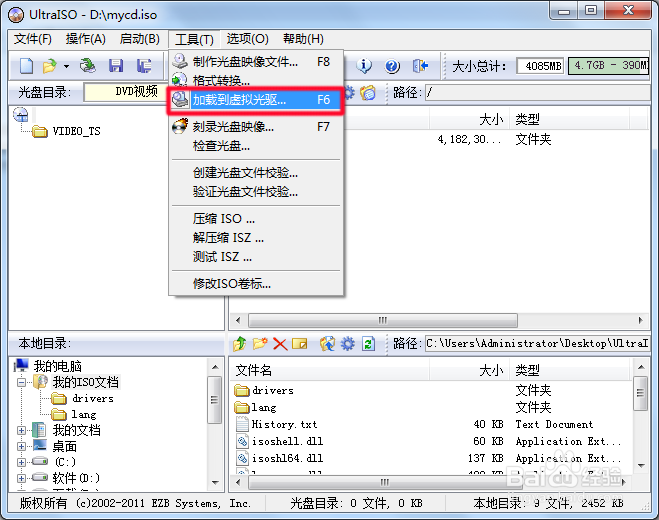This screenshot has width=659, height=520.
Task: Click the Save As toolbar icon
Action: (144, 66)
